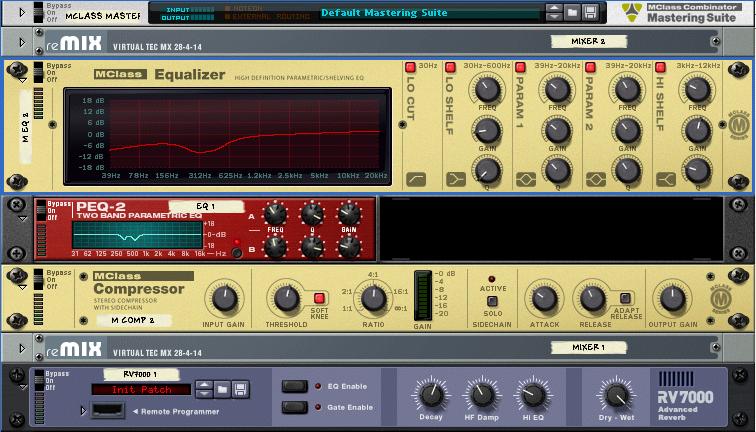Click the Param 1 bell curve icon
This screenshot has width=756, height=432.
(x=526, y=179)
